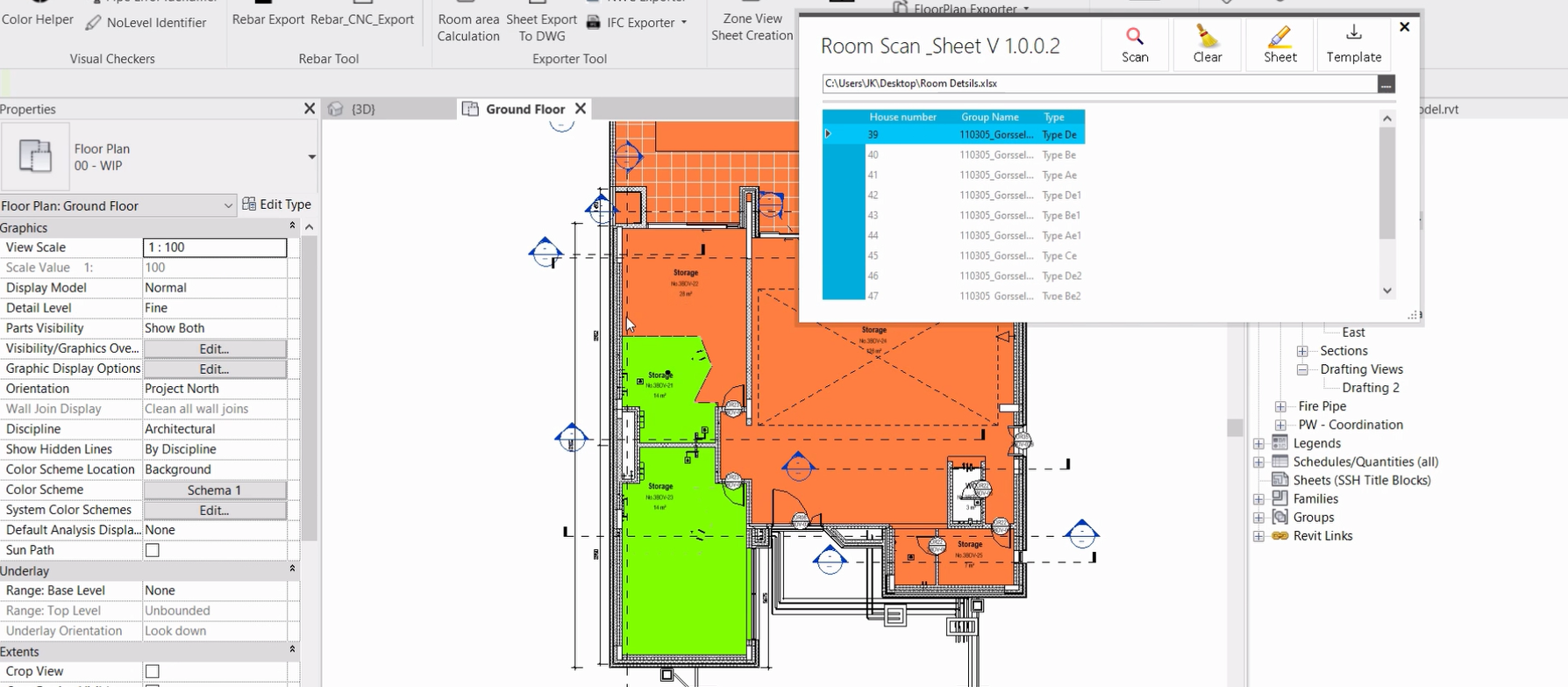Expand the Sections tree node
1568x687 pixels.
point(1302,351)
